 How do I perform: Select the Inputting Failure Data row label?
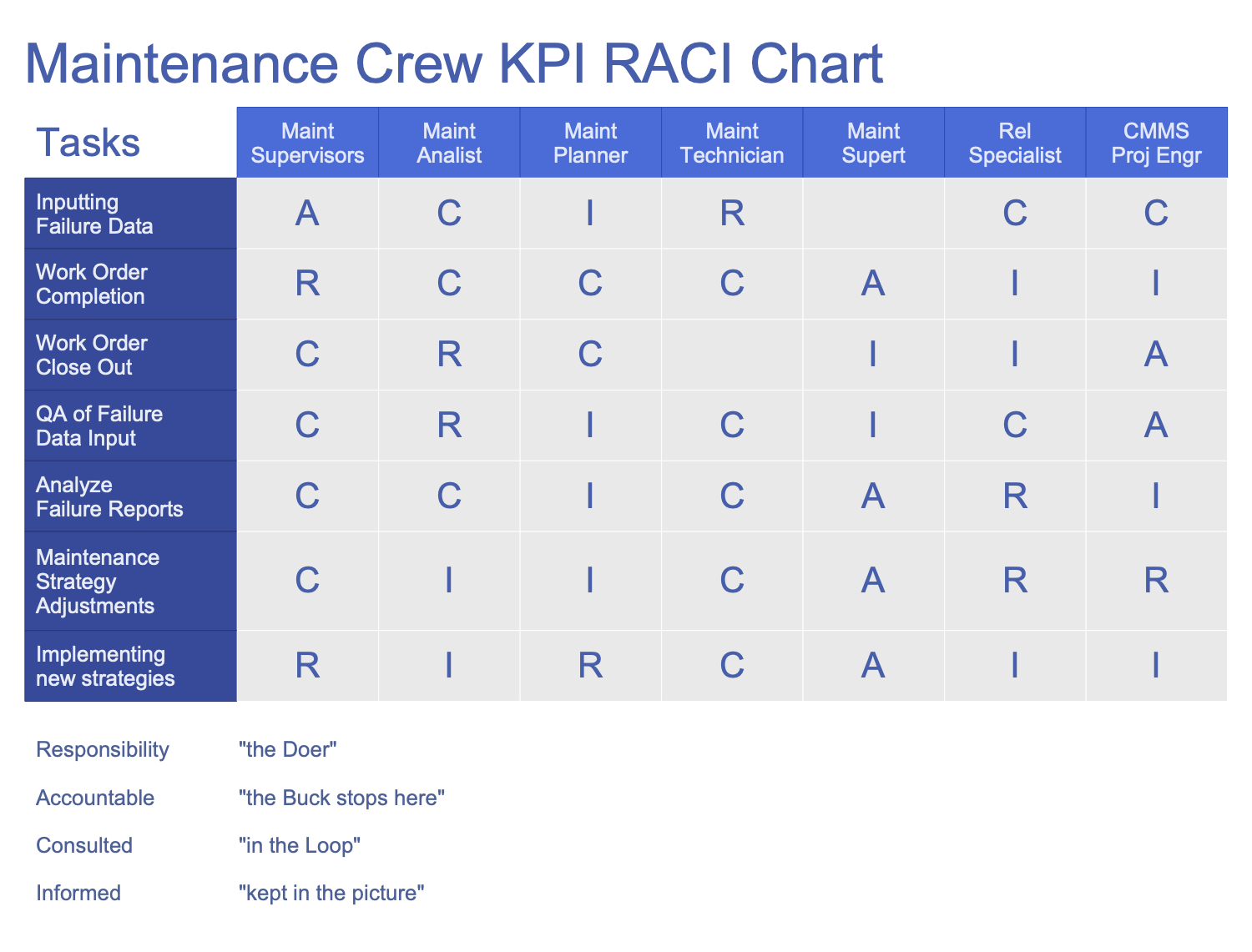[x=94, y=214]
